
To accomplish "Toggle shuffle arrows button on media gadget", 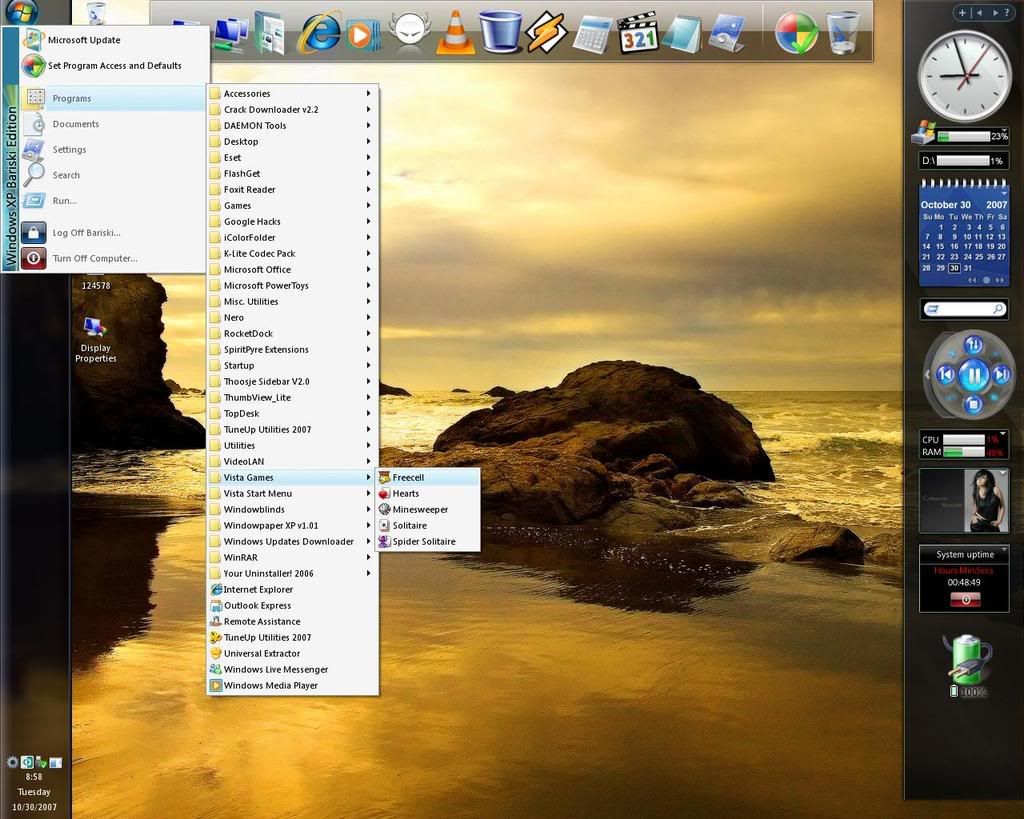I will [x=973, y=344].
